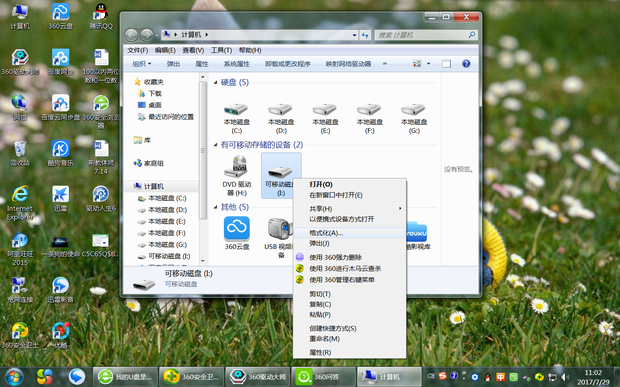Open 驱动人生6 desktop shortcut

coord(101,199)
